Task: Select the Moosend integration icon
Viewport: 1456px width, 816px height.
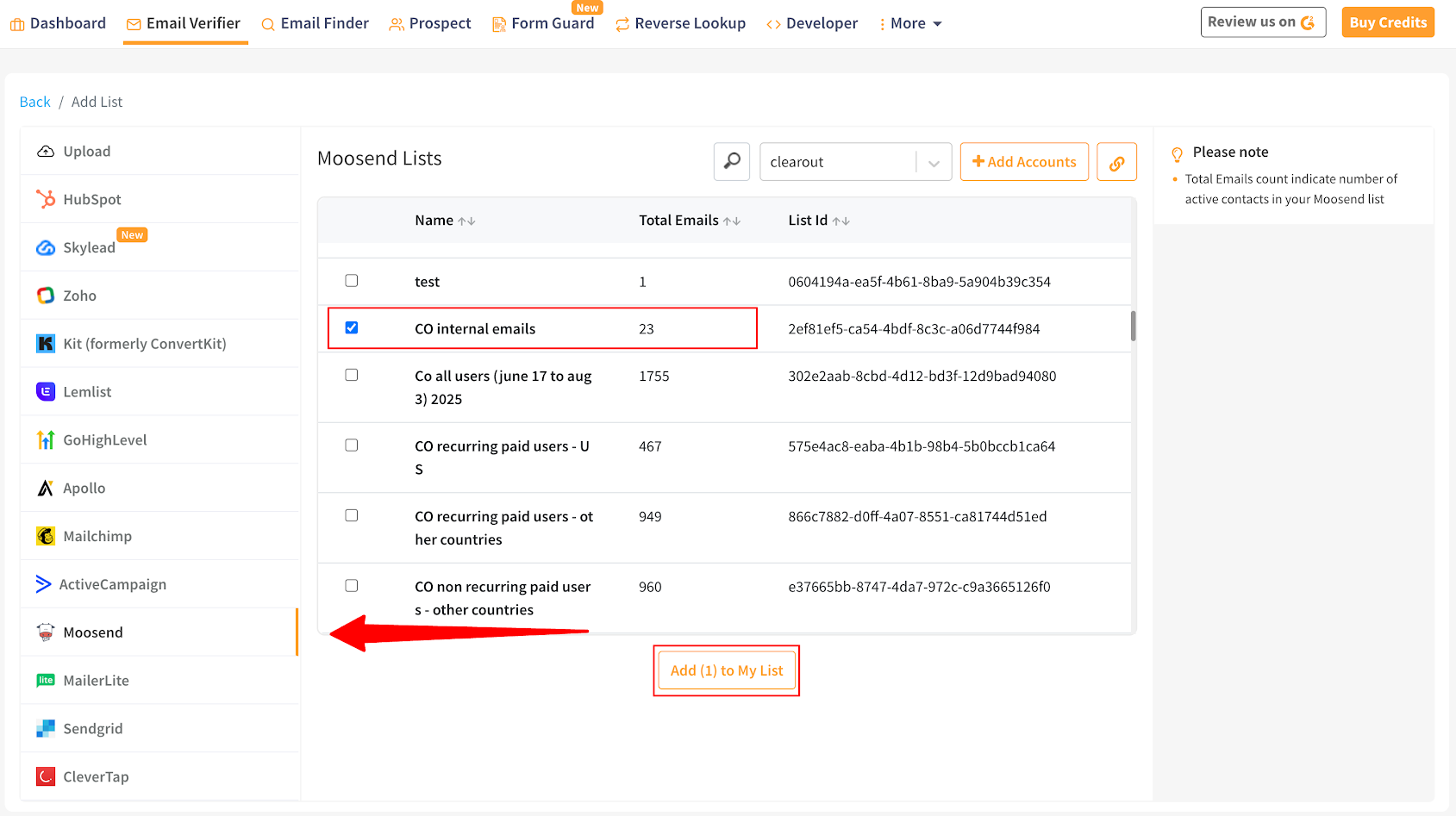Action: [45, 632]
